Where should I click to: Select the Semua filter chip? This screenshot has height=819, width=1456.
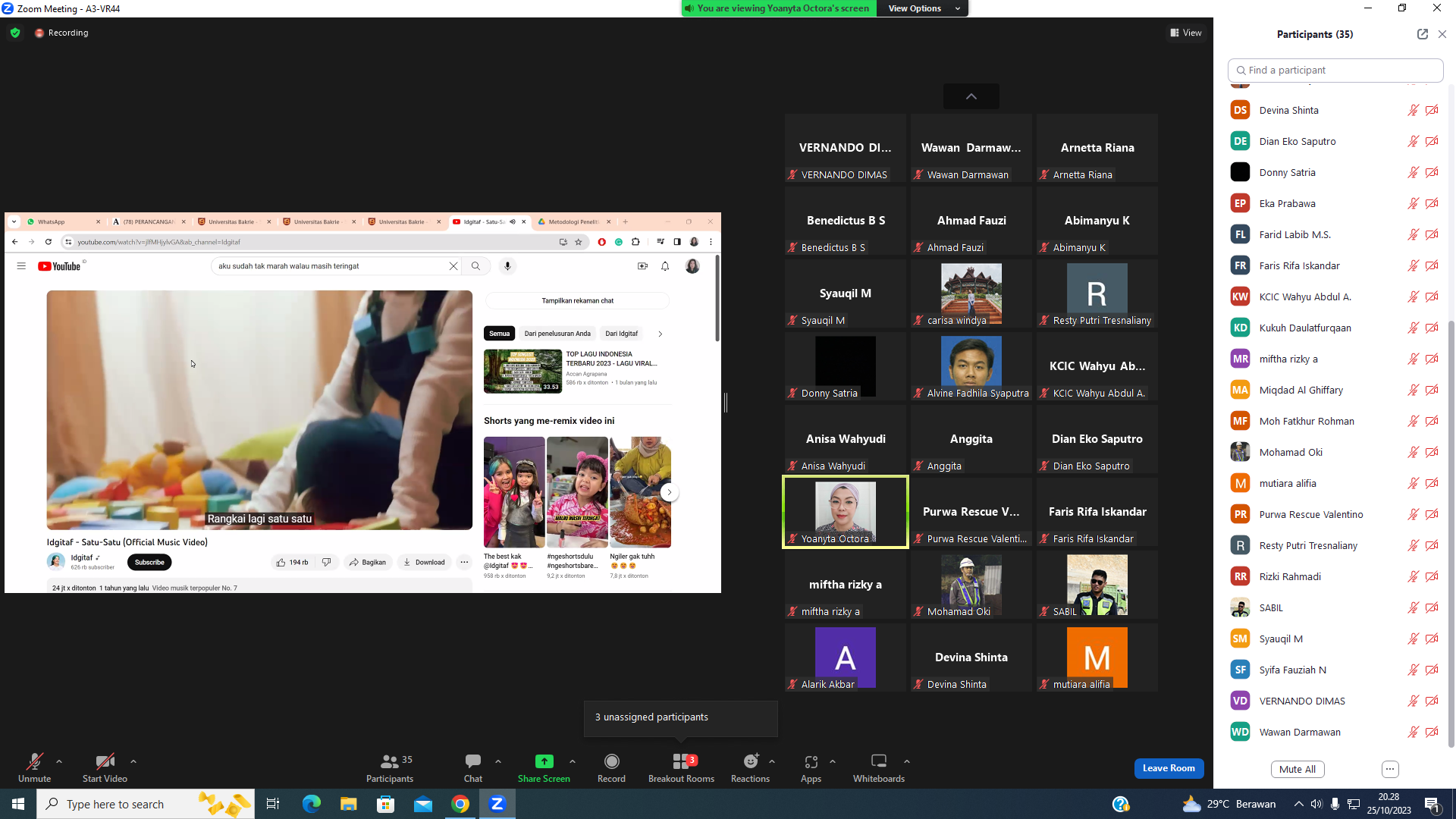(x=499, y=334)
